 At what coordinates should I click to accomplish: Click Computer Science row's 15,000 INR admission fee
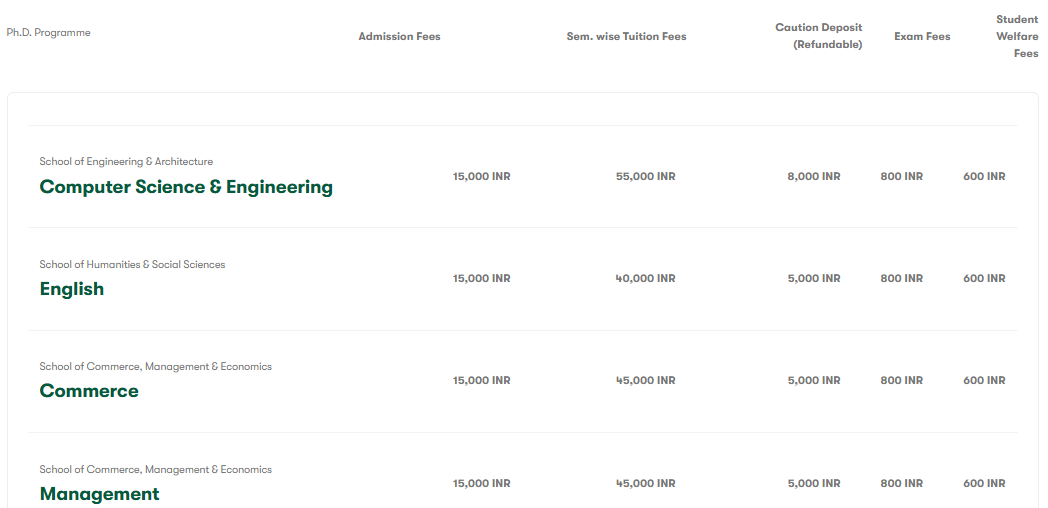tap(481, 177)
